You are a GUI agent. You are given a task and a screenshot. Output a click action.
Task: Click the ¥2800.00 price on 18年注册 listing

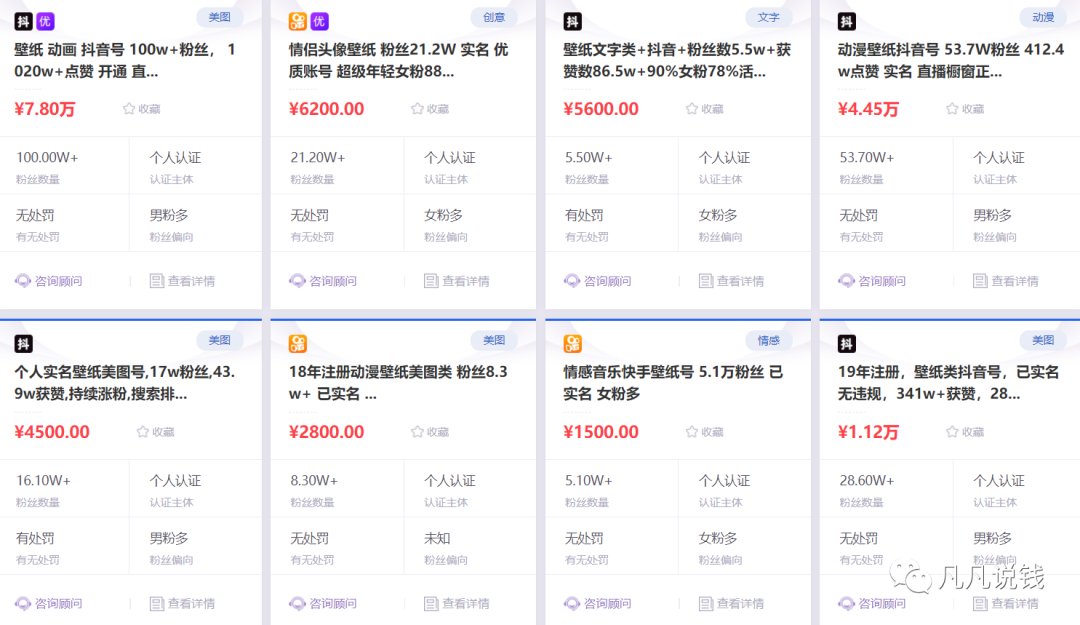[x=326, y=432]
